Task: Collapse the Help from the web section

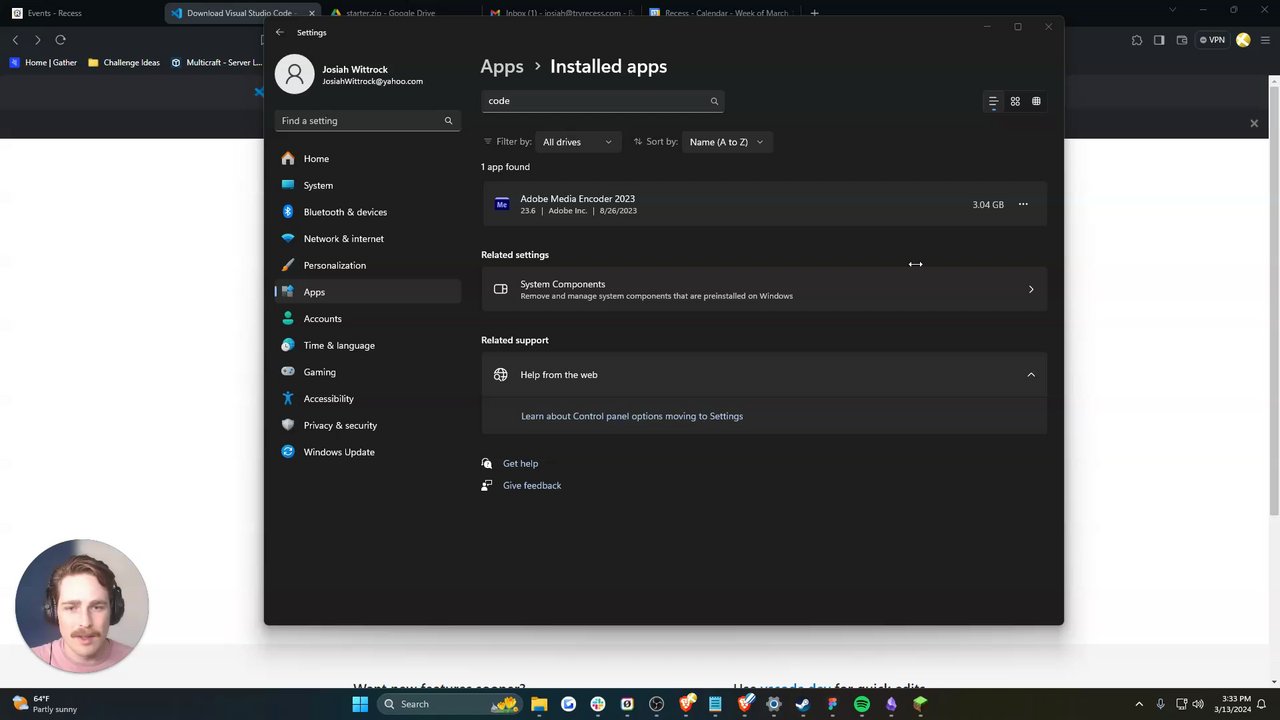Action: pyautogui.click(x=1031, y=375)
